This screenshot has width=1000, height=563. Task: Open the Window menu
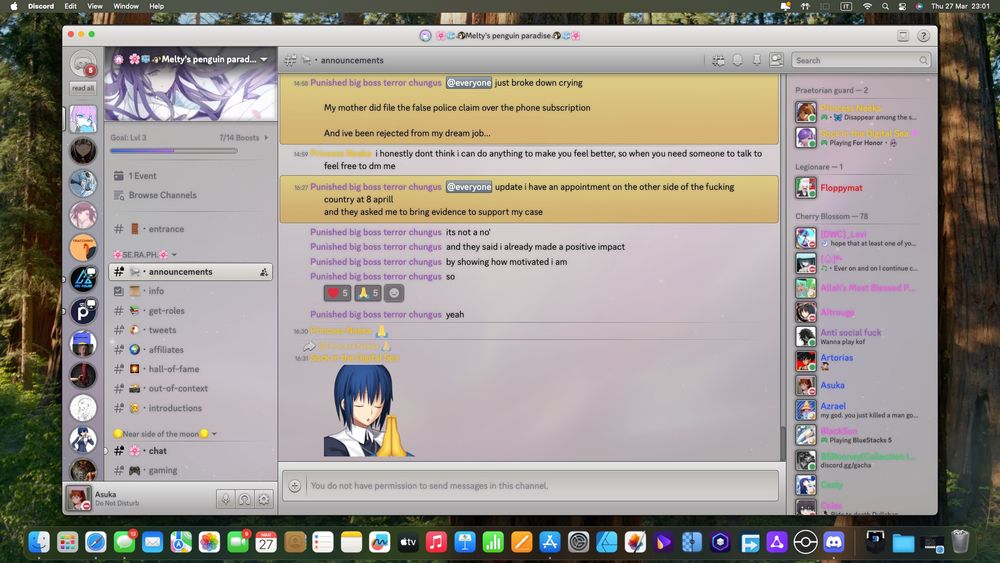point(126,6)
